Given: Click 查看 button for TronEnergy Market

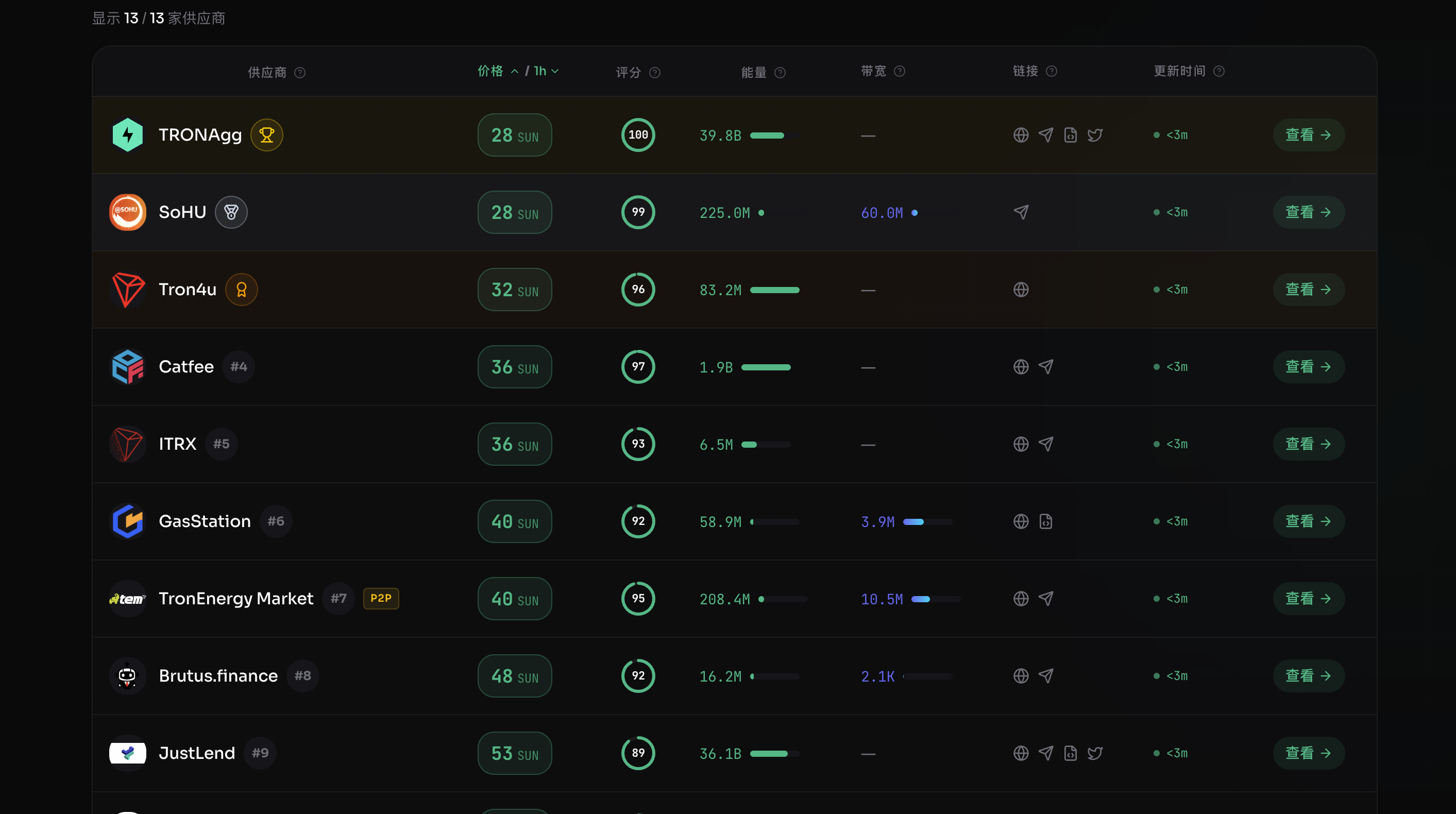Looking at the screenshot, I should [x=1309, y=599].
